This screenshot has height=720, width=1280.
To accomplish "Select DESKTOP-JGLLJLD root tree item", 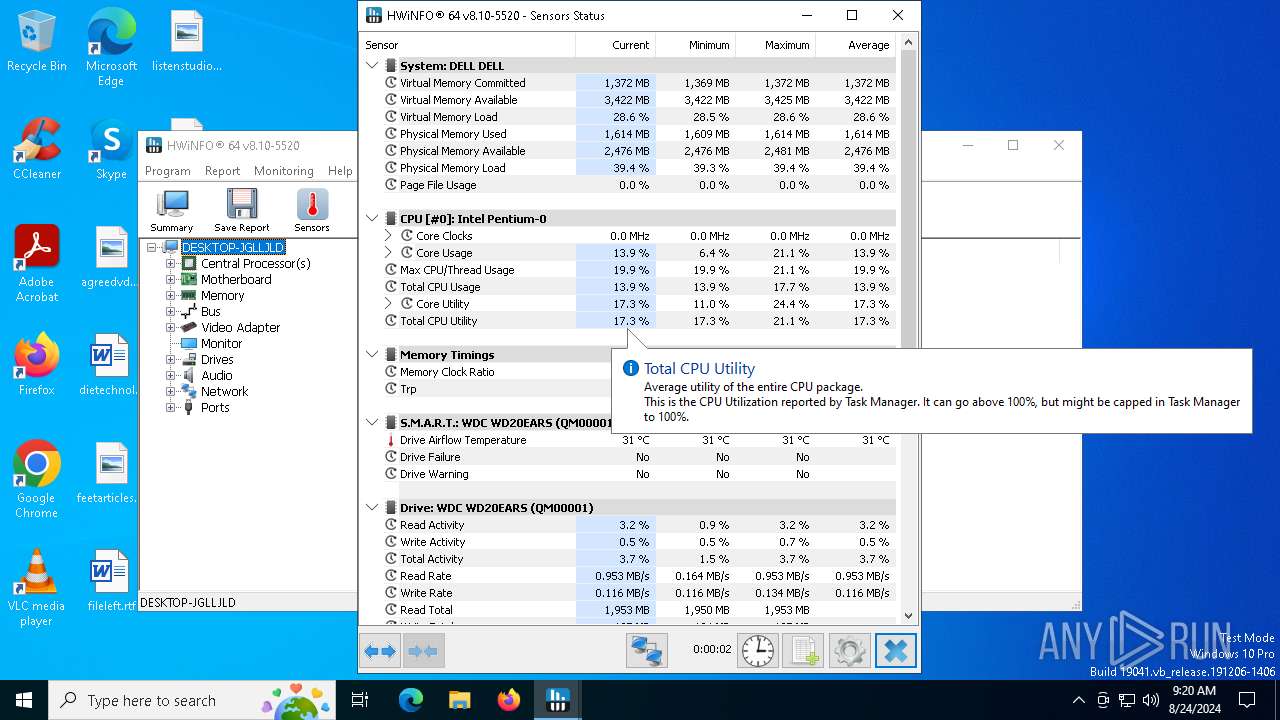I will tap(233, 248).
